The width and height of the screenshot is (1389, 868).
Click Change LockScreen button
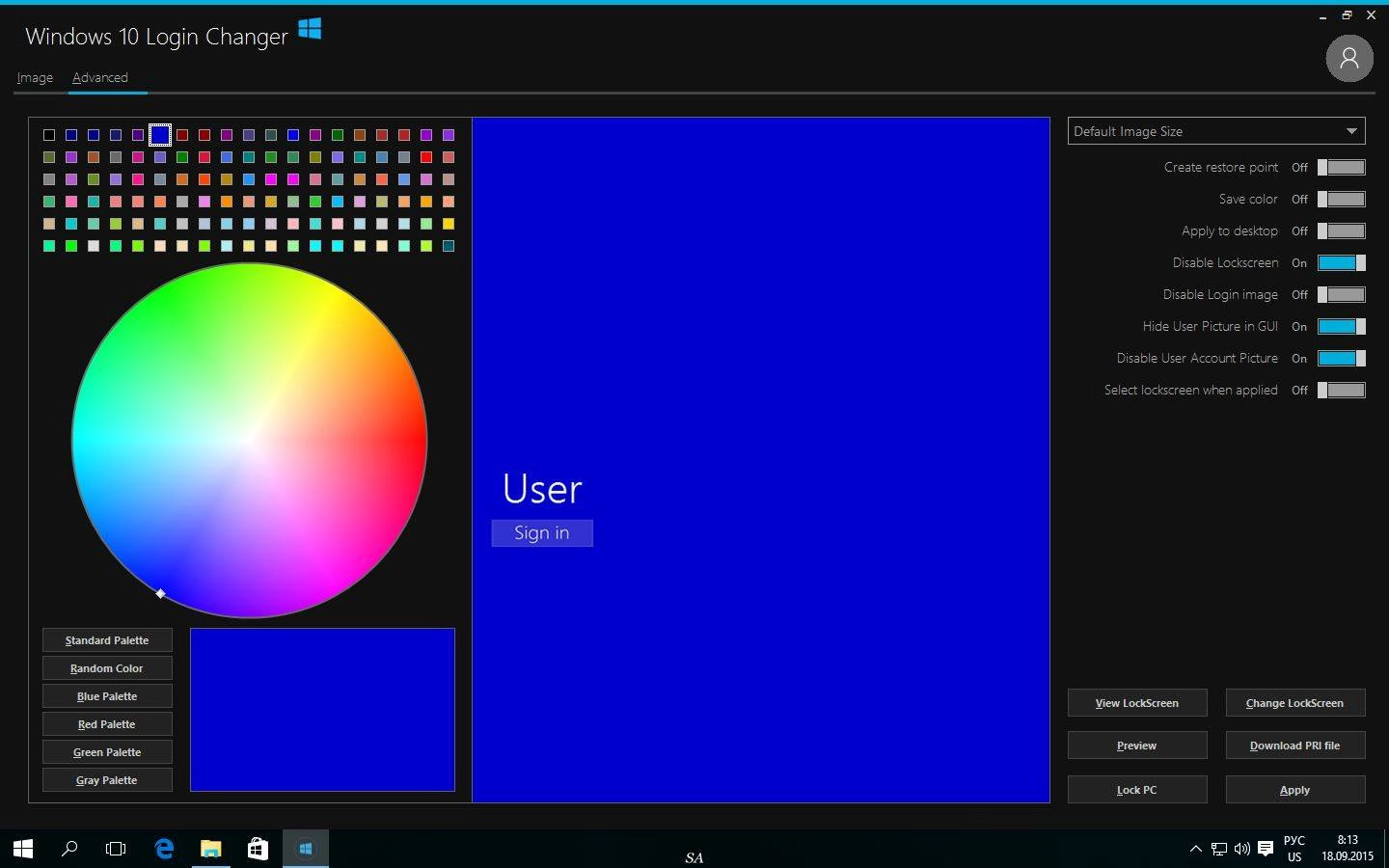point(1295,703)
